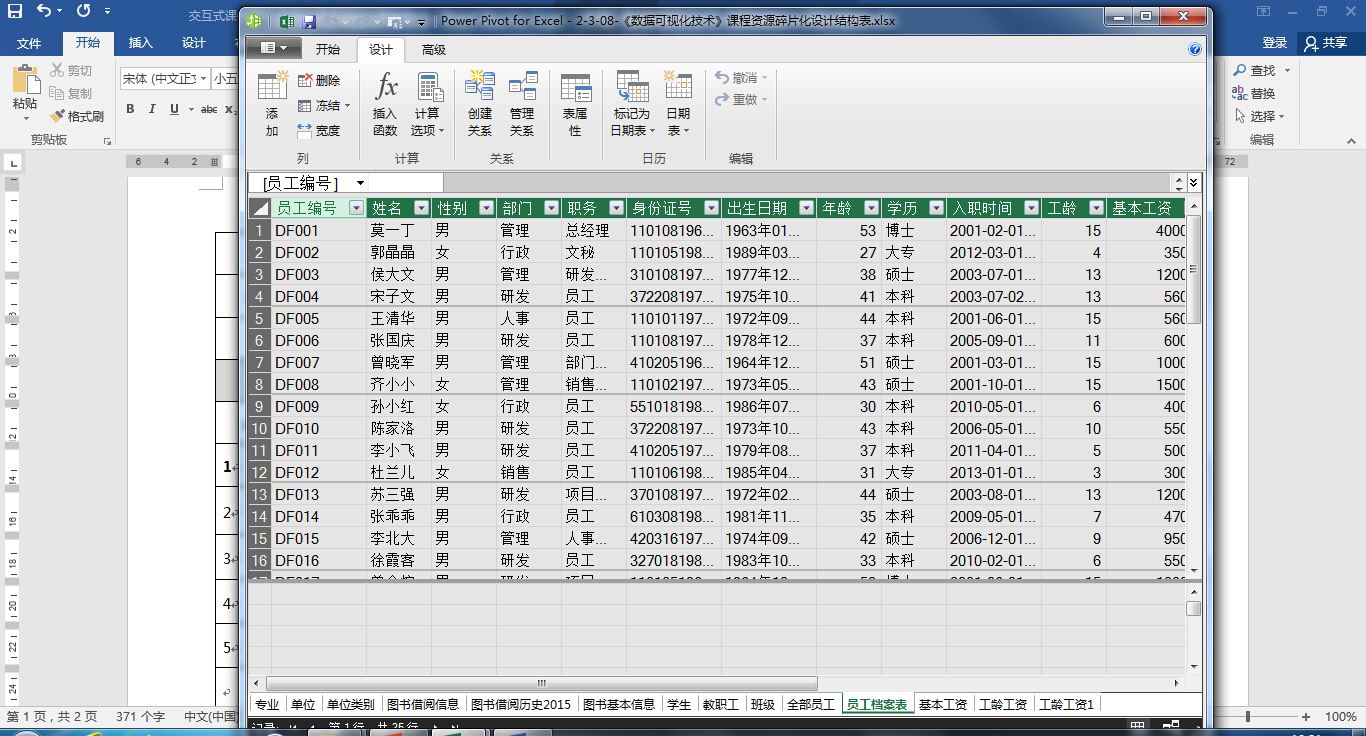1366x736 pixels.
Task: Click the column Width (宽度) icon
Action: [x=319, y=130]
